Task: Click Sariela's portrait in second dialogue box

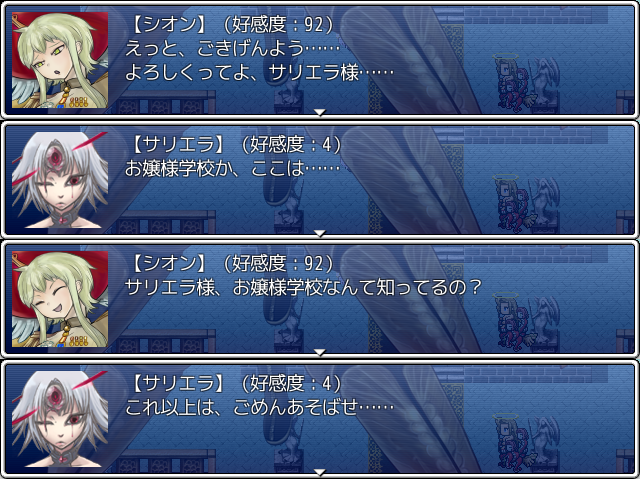Action: tap(60, 180)
